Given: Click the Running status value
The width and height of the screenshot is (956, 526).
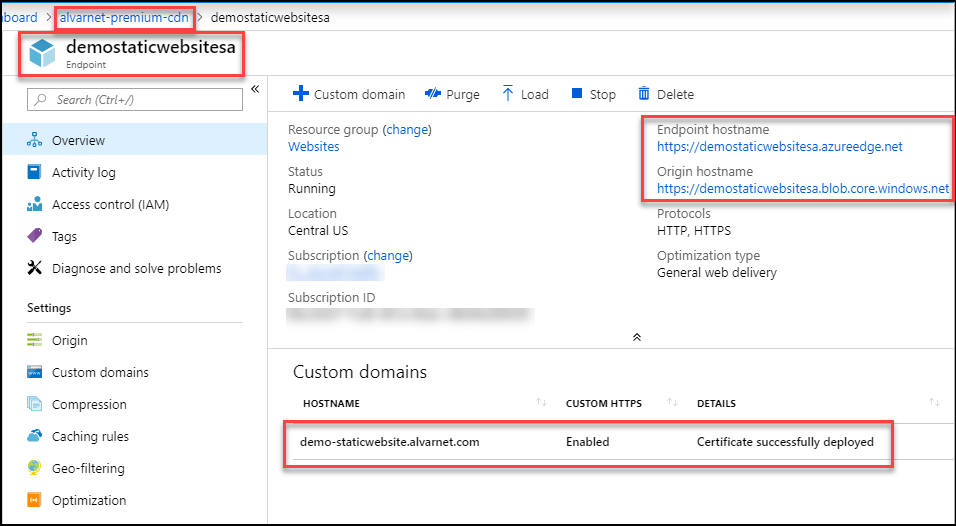Looking at the screenshot, I should point(312,188).
